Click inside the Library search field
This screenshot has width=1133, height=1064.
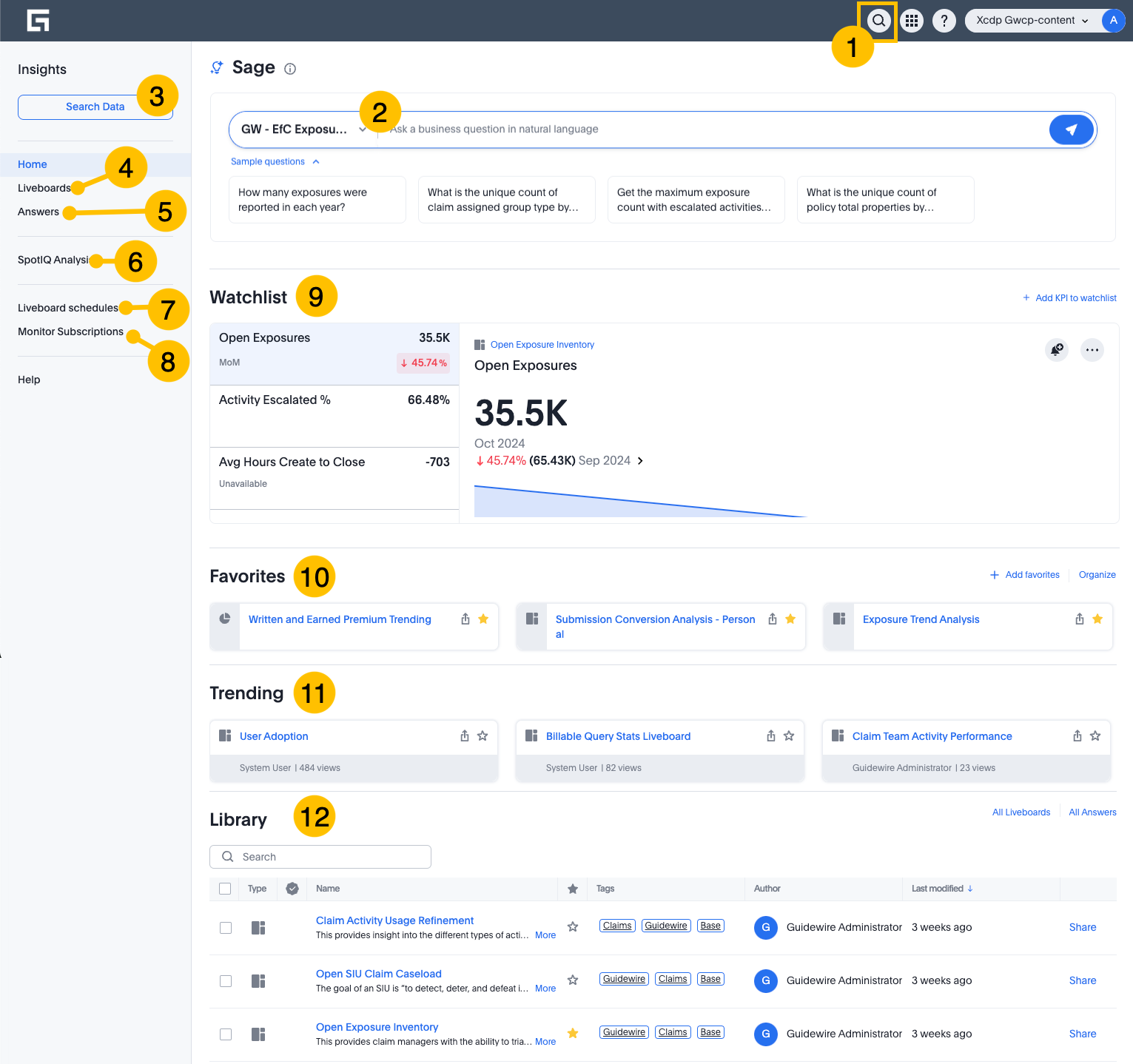(x=320, y=856)
